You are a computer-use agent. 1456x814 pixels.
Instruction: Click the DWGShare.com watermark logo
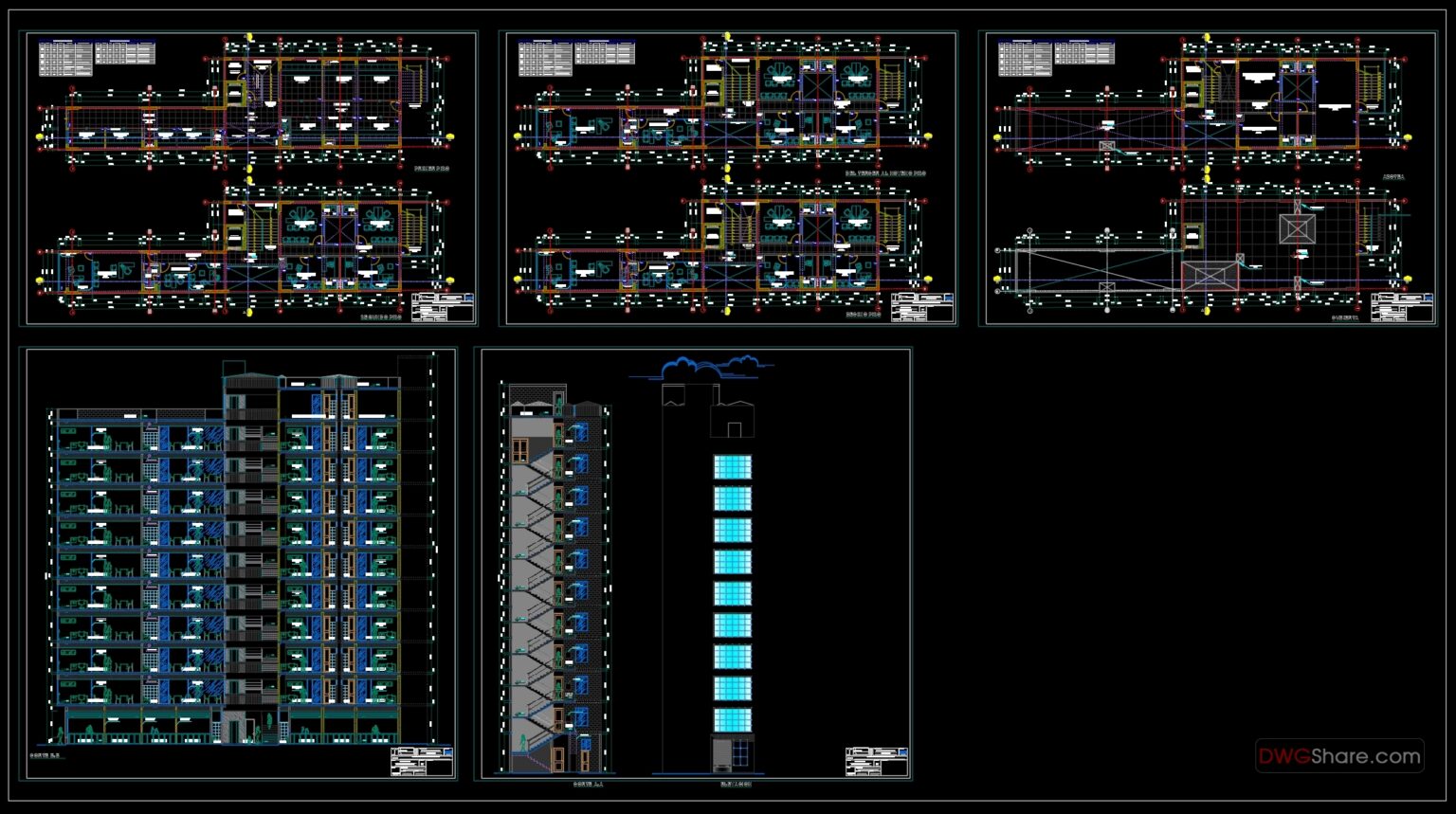[1338, 756]
